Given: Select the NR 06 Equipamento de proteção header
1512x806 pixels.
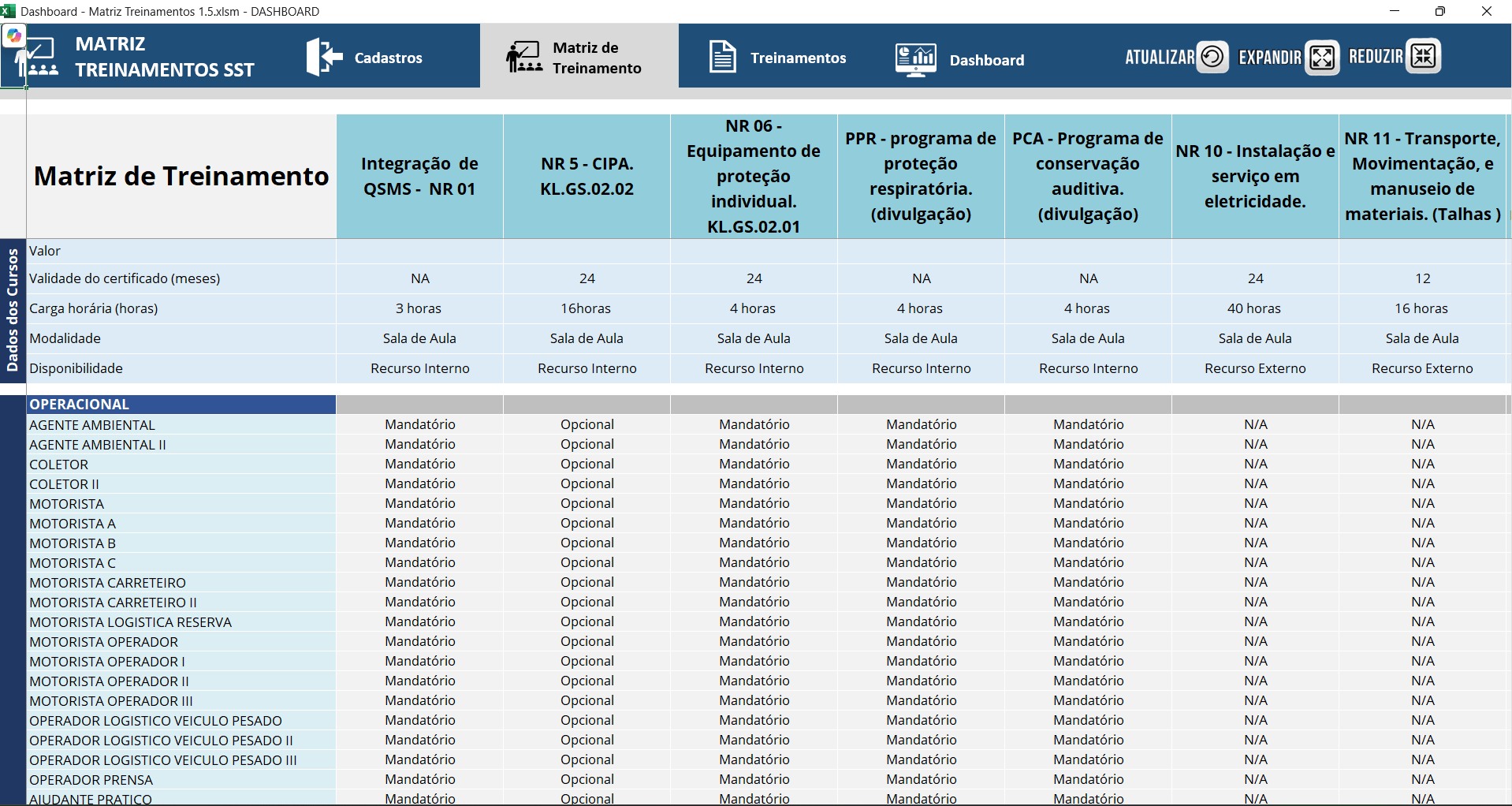Looking at the screenshot, I should pos(754,177).
